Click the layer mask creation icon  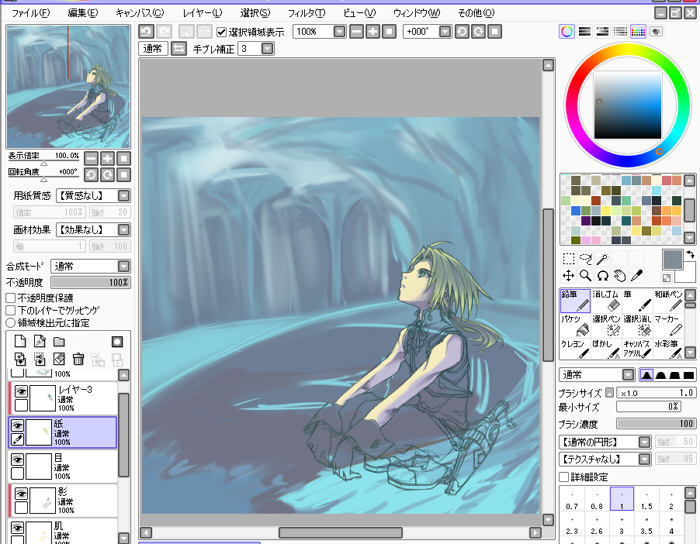[x=117, y=342]
